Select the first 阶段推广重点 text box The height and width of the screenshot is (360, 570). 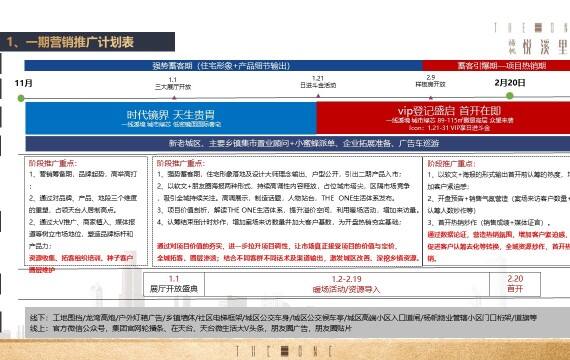86,211
